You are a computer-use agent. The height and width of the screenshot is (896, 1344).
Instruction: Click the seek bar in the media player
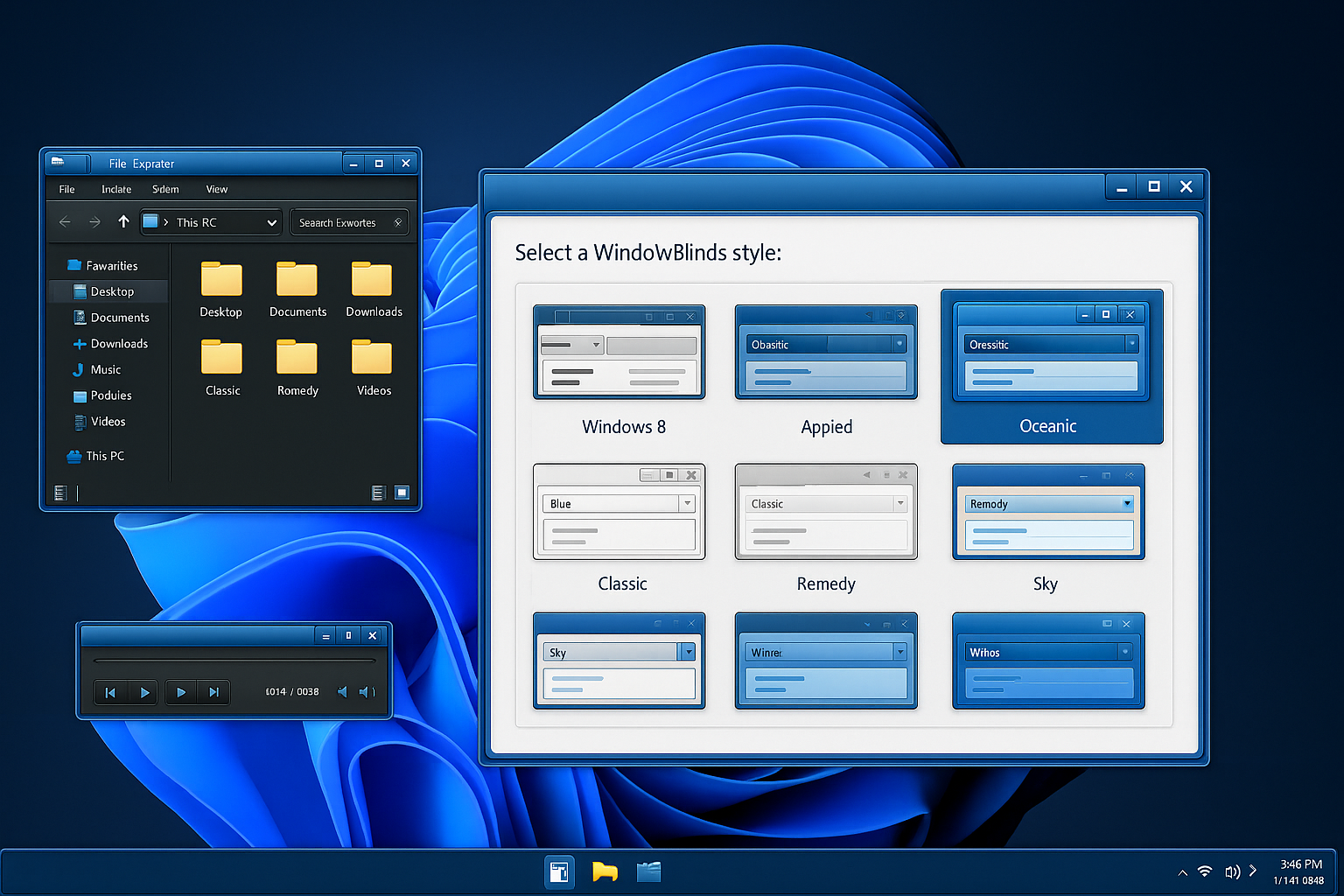[234, 661]
